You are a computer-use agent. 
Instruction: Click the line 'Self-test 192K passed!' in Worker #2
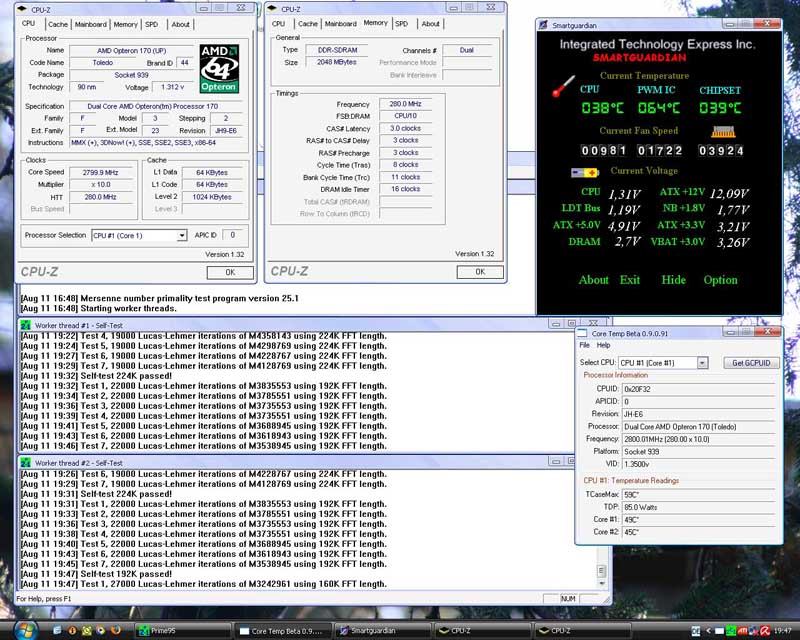pos(96,574)
